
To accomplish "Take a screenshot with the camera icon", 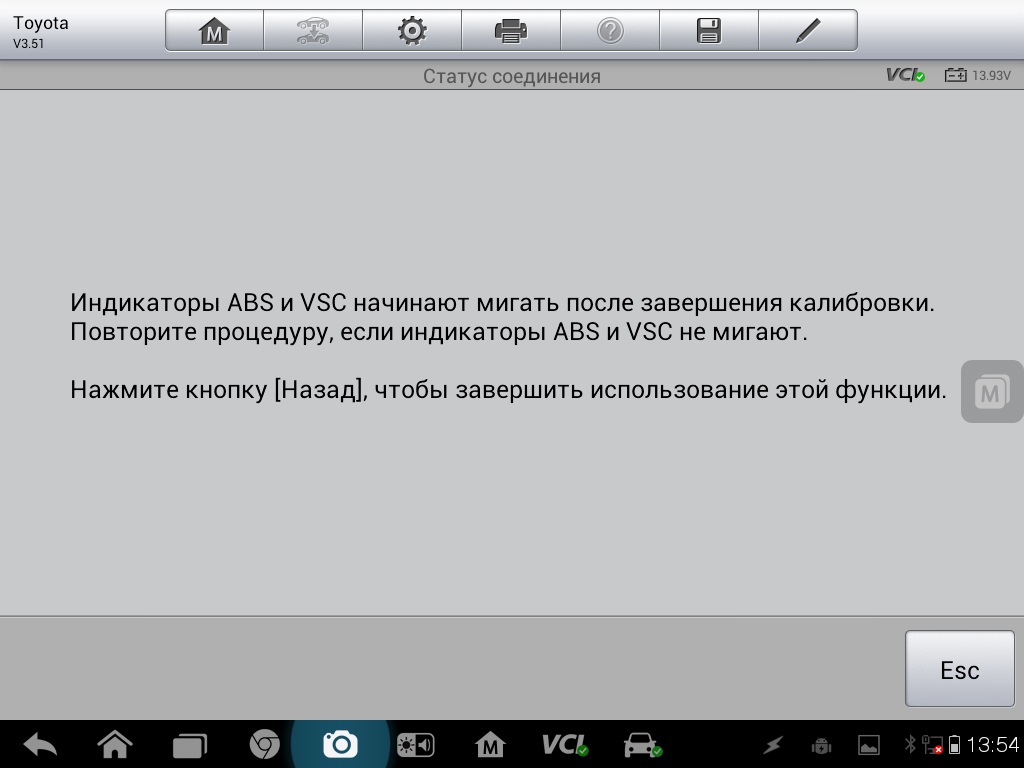I will click(340, 744).
